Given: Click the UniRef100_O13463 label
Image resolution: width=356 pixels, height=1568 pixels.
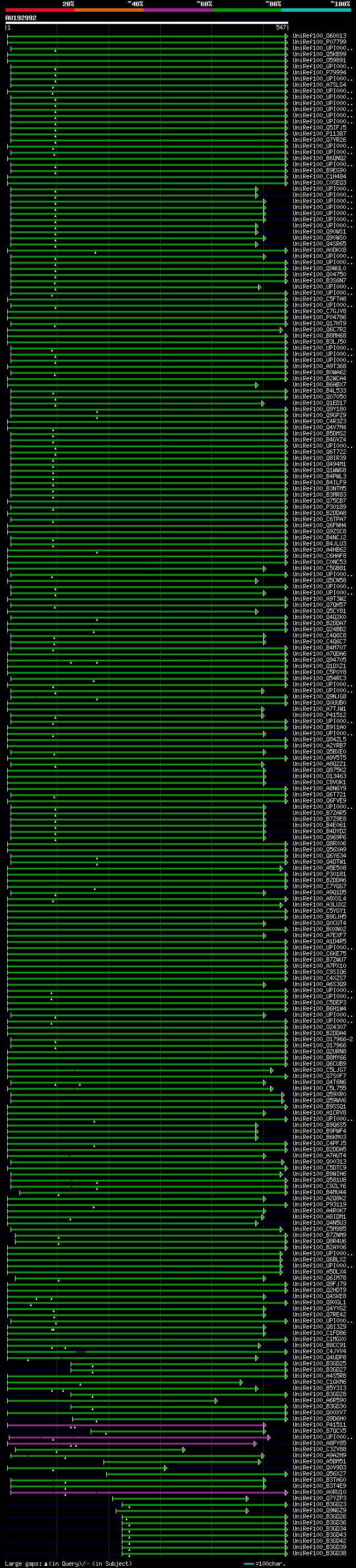Looking at the screenshot, I should pyautogui.click(x=319, y=776).
